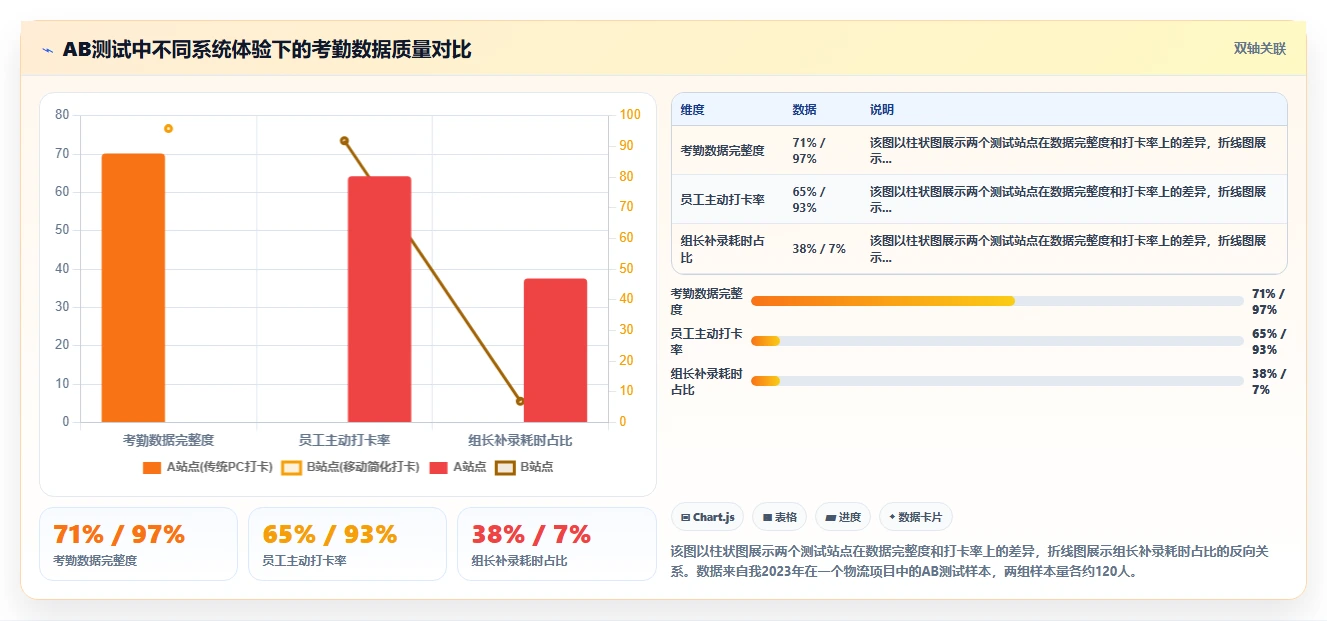Click the line point near 组长补录耗时占比 bottom
Screen dimensions: 1327x621
pos(520,401)
